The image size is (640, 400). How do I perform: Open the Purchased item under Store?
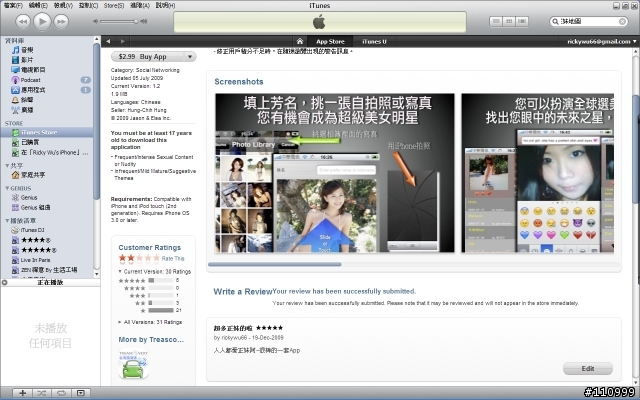(26, 142)
